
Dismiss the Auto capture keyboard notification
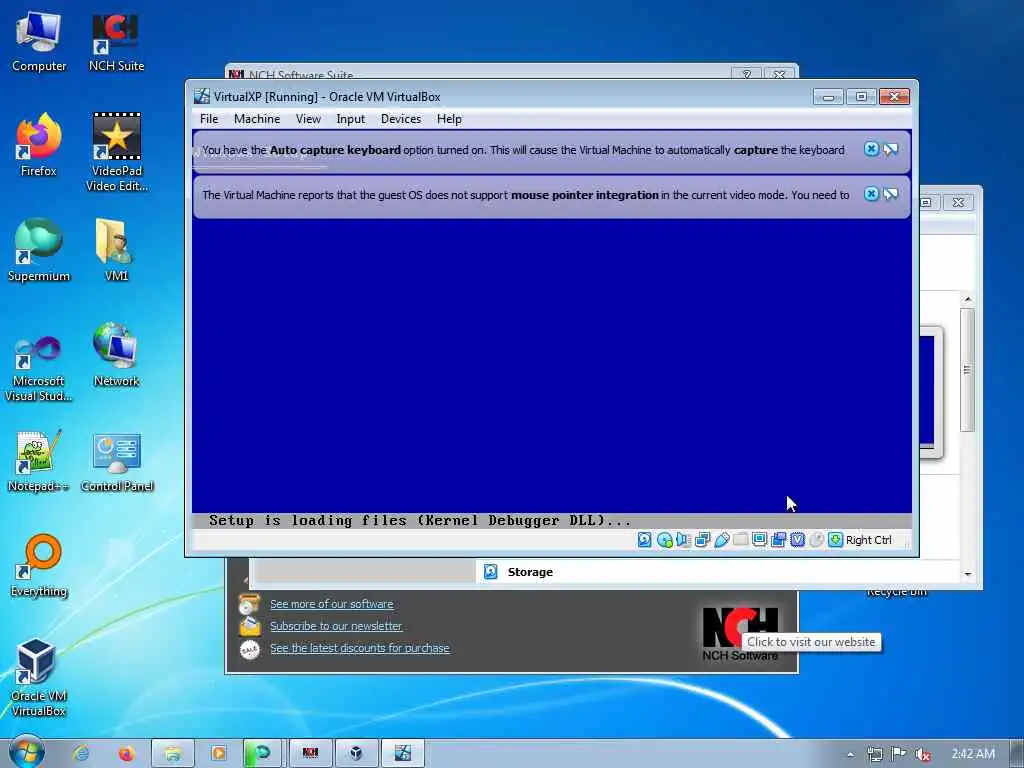pos(871,149)
